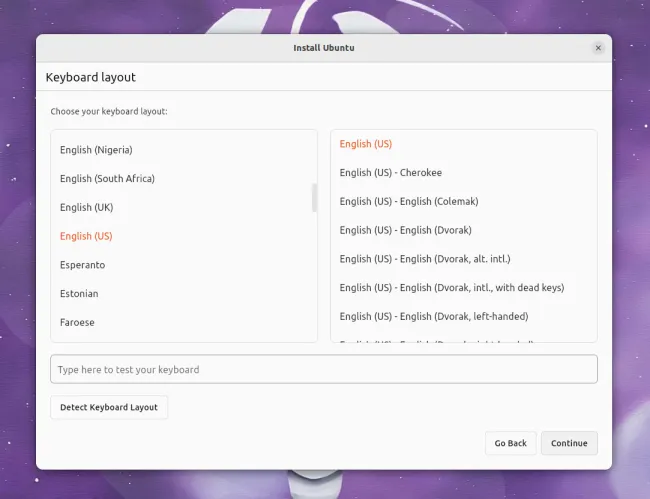
Task: Close the Install Ubuntu window
Action: 598,48
